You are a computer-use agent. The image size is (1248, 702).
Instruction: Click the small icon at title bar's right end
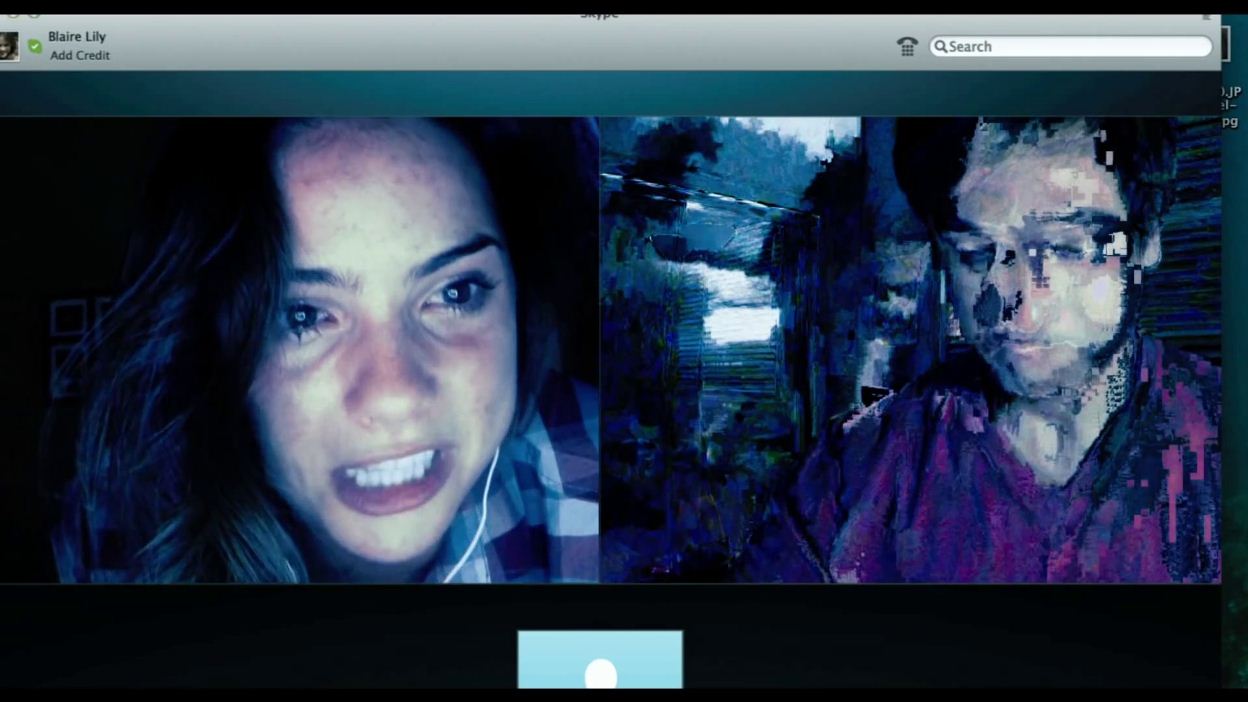pyautogui.click(x=1206, y=15)
